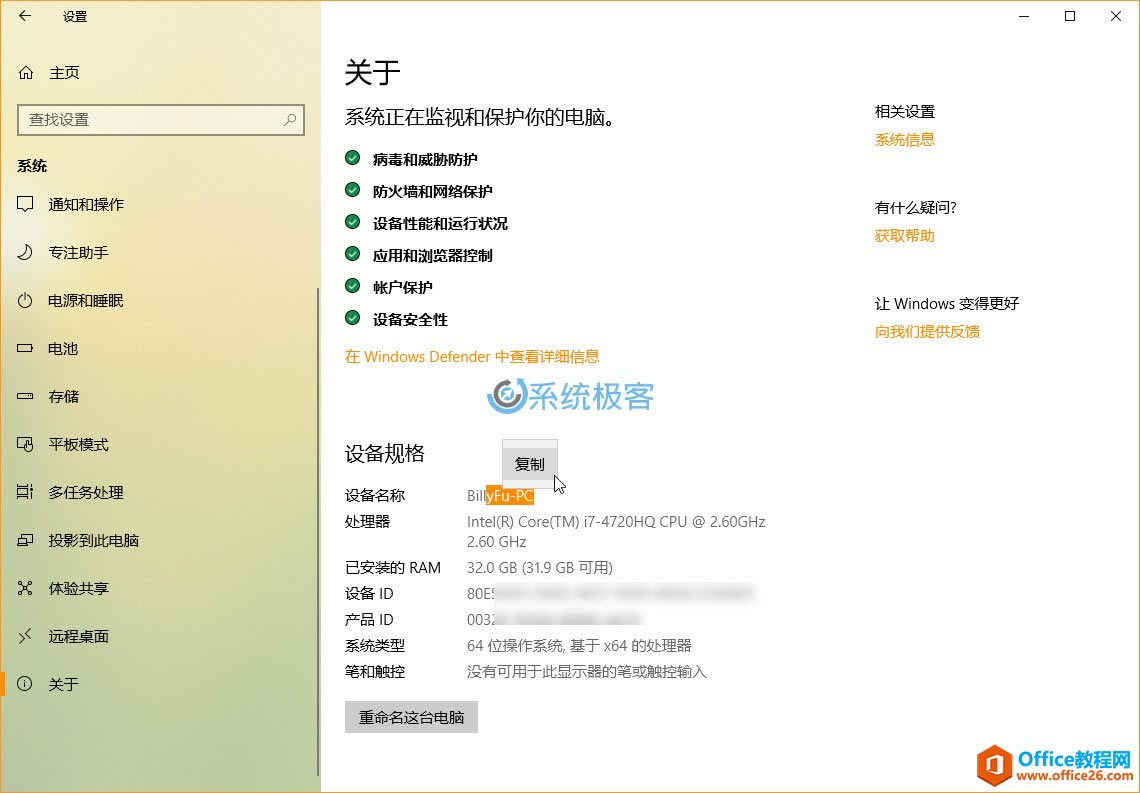This screenshot has width=1140, height=793.
Task: Click the 笔和触控 label
Action: coord(374,672)
